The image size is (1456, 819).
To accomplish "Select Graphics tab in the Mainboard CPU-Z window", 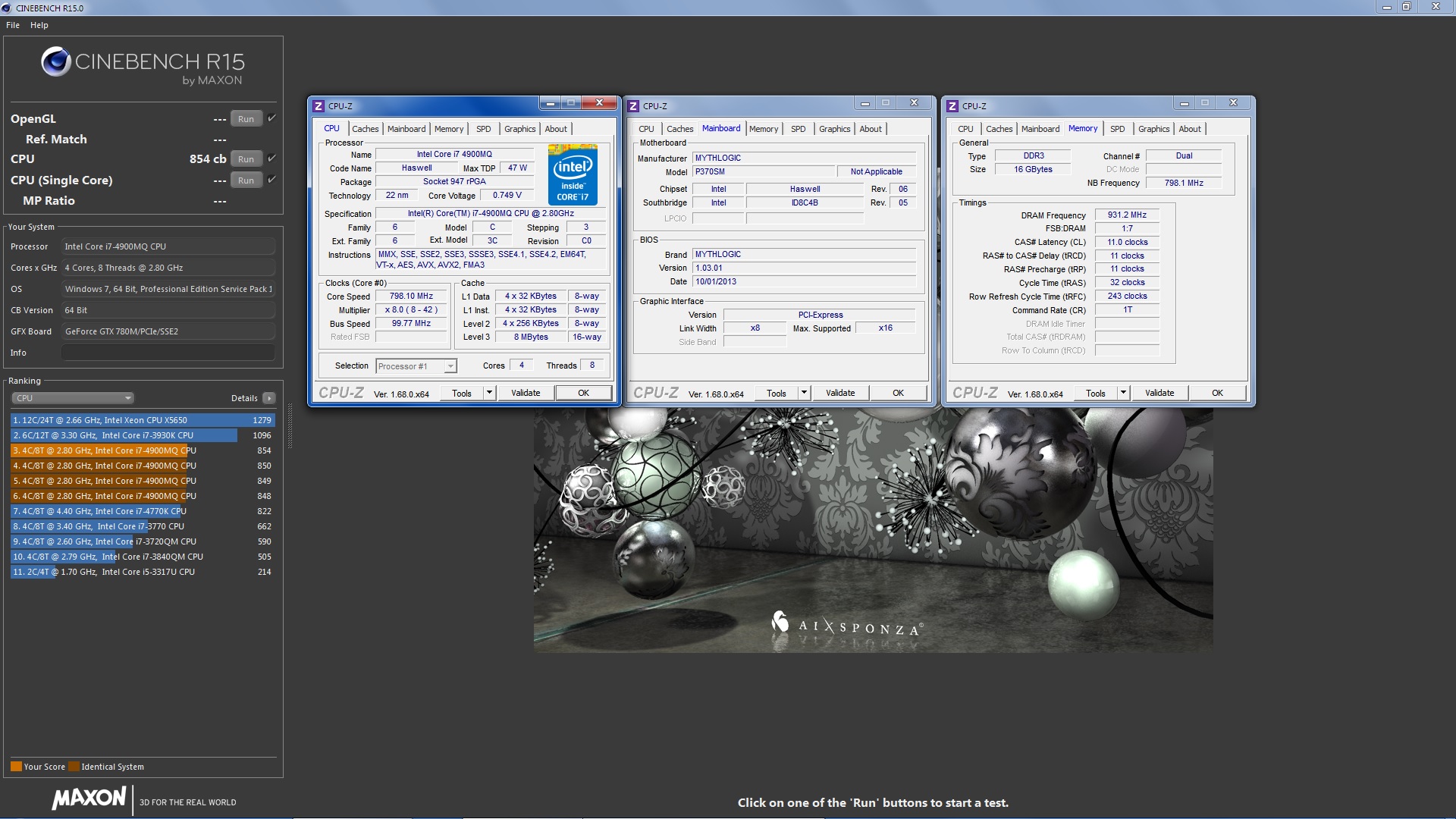I will 834,129.
